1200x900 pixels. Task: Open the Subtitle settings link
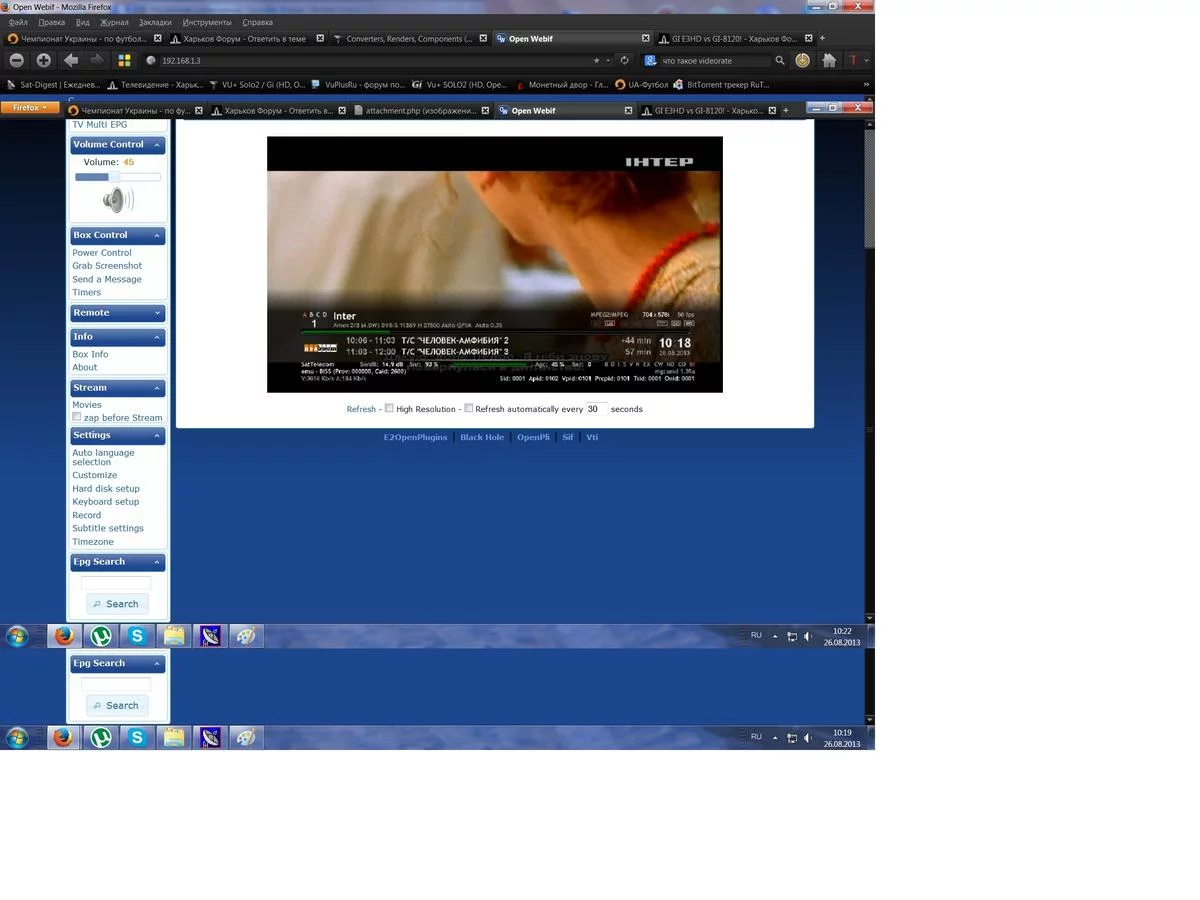[108, 528]
